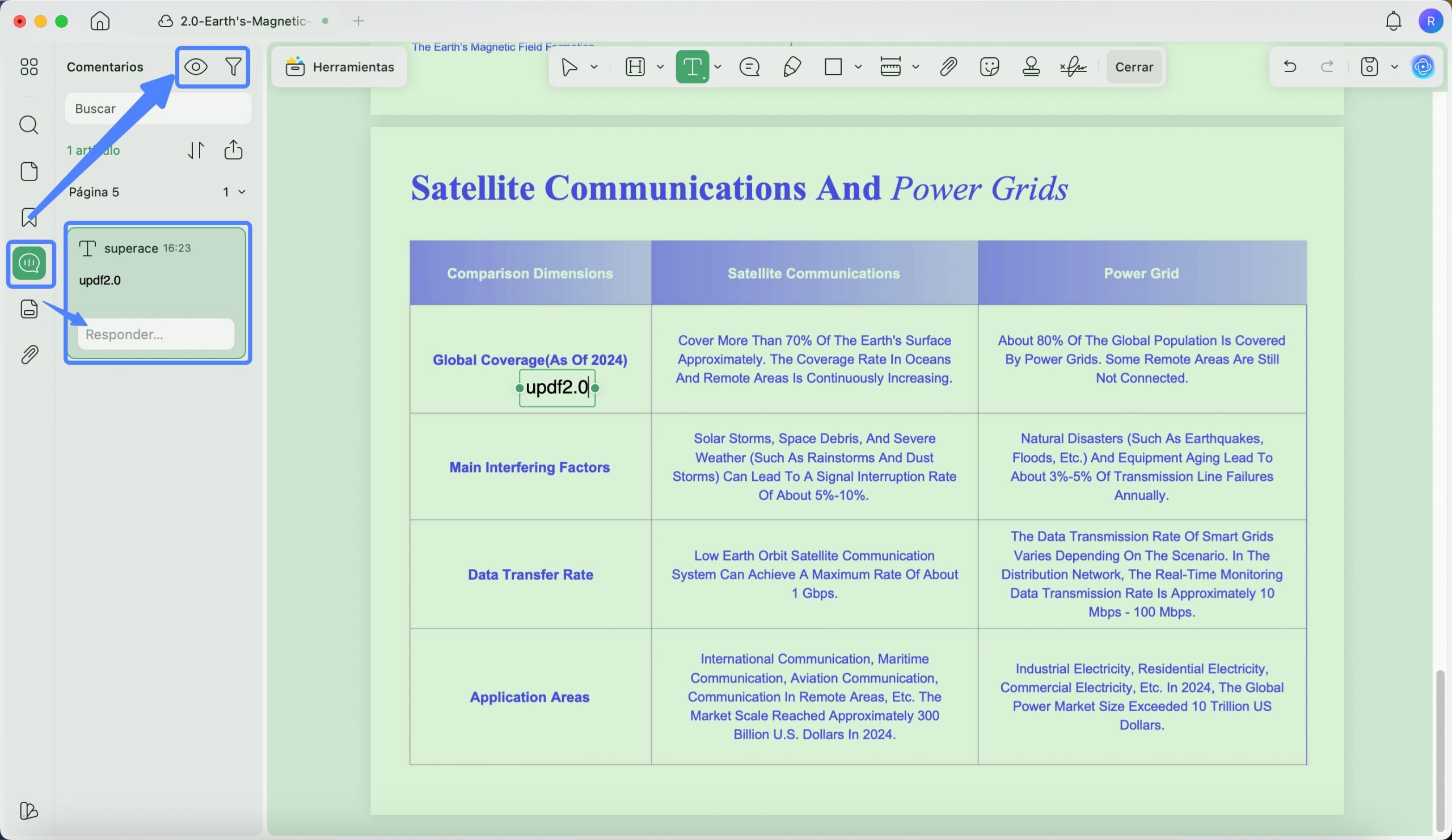The image size is (1452, 840).
Task: Open the home screen icon
Action: [100, 22]
